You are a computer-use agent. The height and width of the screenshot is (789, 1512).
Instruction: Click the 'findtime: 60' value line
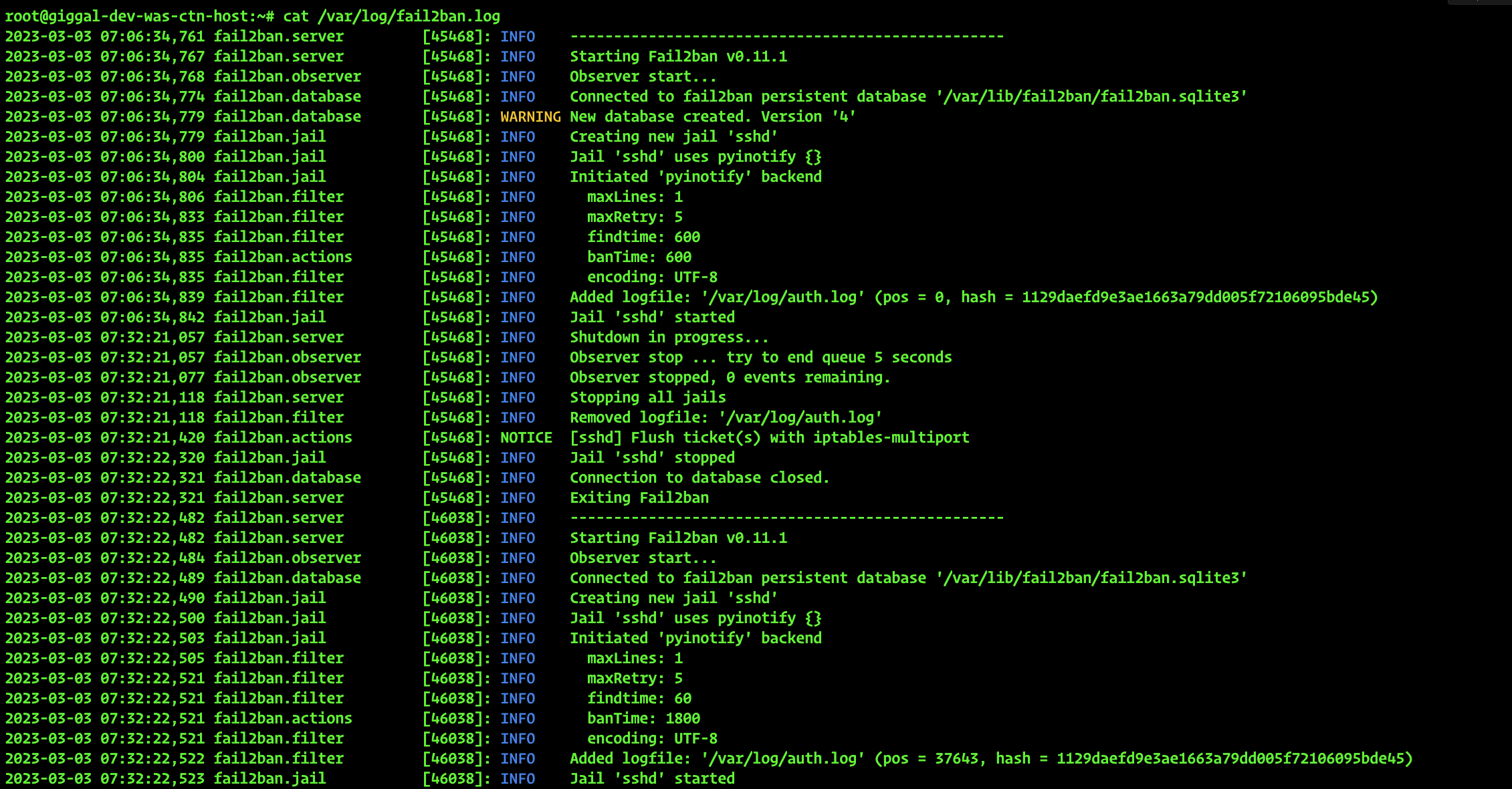[639, 698]
